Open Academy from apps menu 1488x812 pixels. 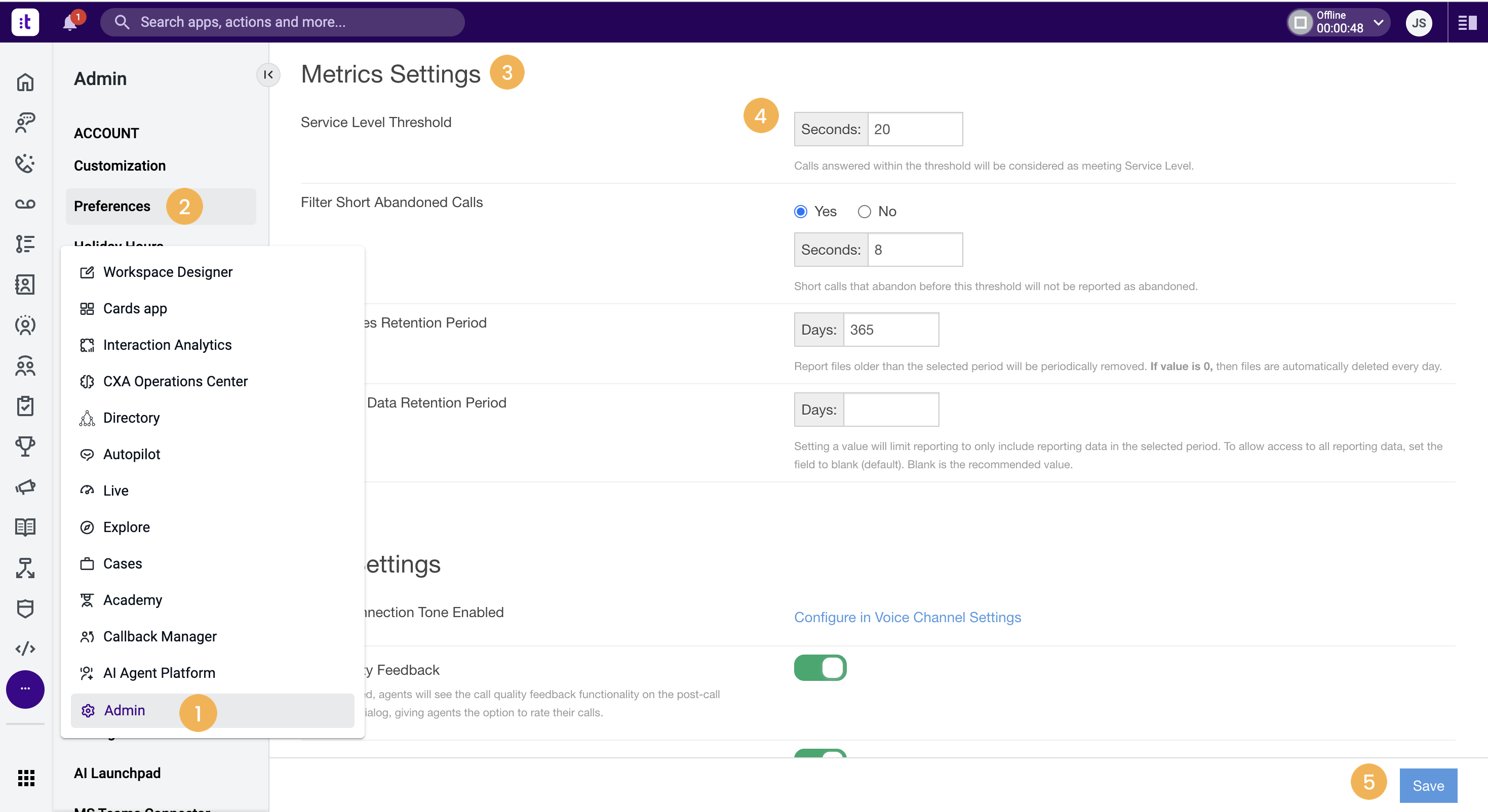click(x=212, y=600)
